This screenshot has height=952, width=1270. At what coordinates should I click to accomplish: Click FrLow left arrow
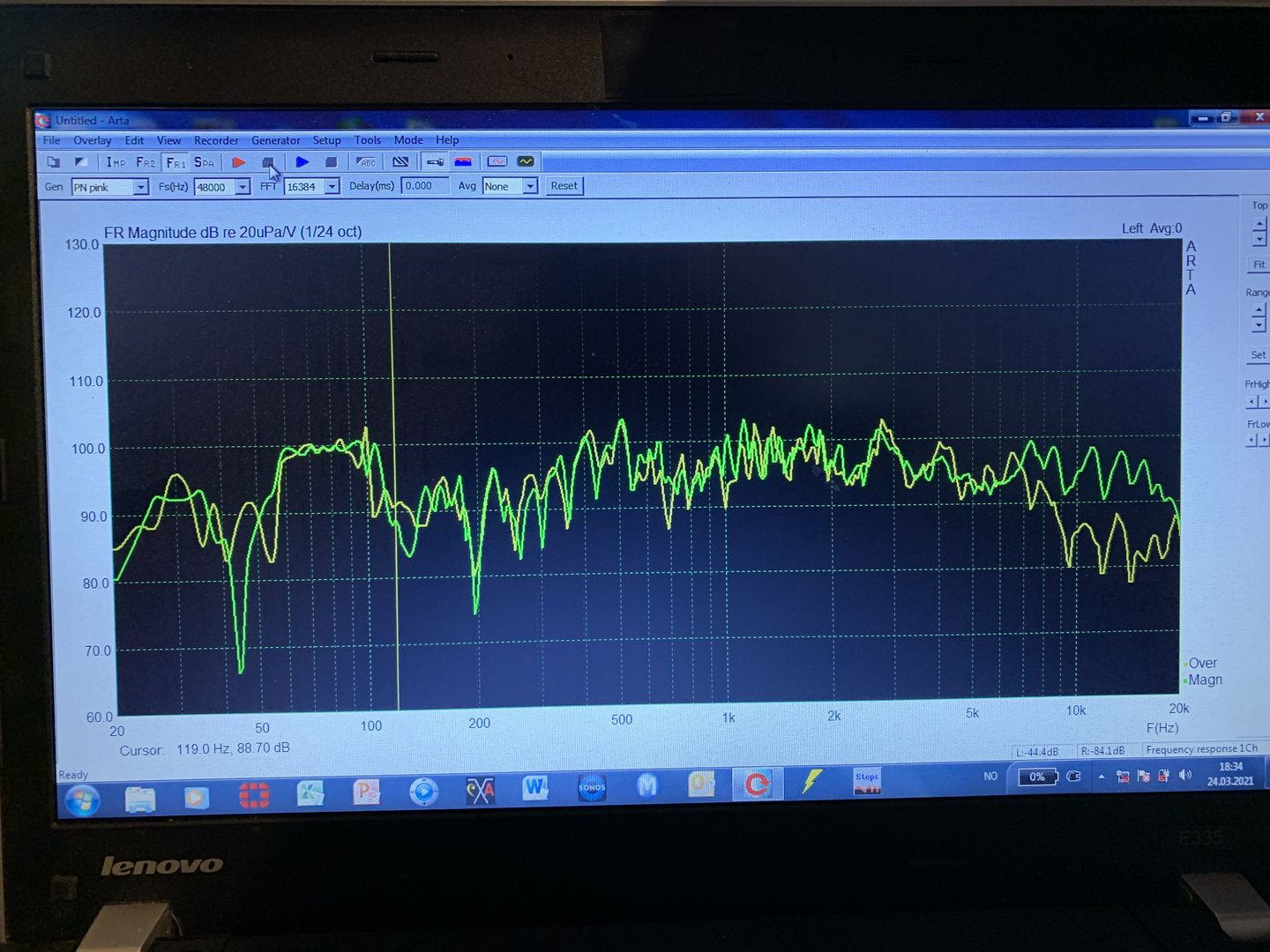(1251, 440)
